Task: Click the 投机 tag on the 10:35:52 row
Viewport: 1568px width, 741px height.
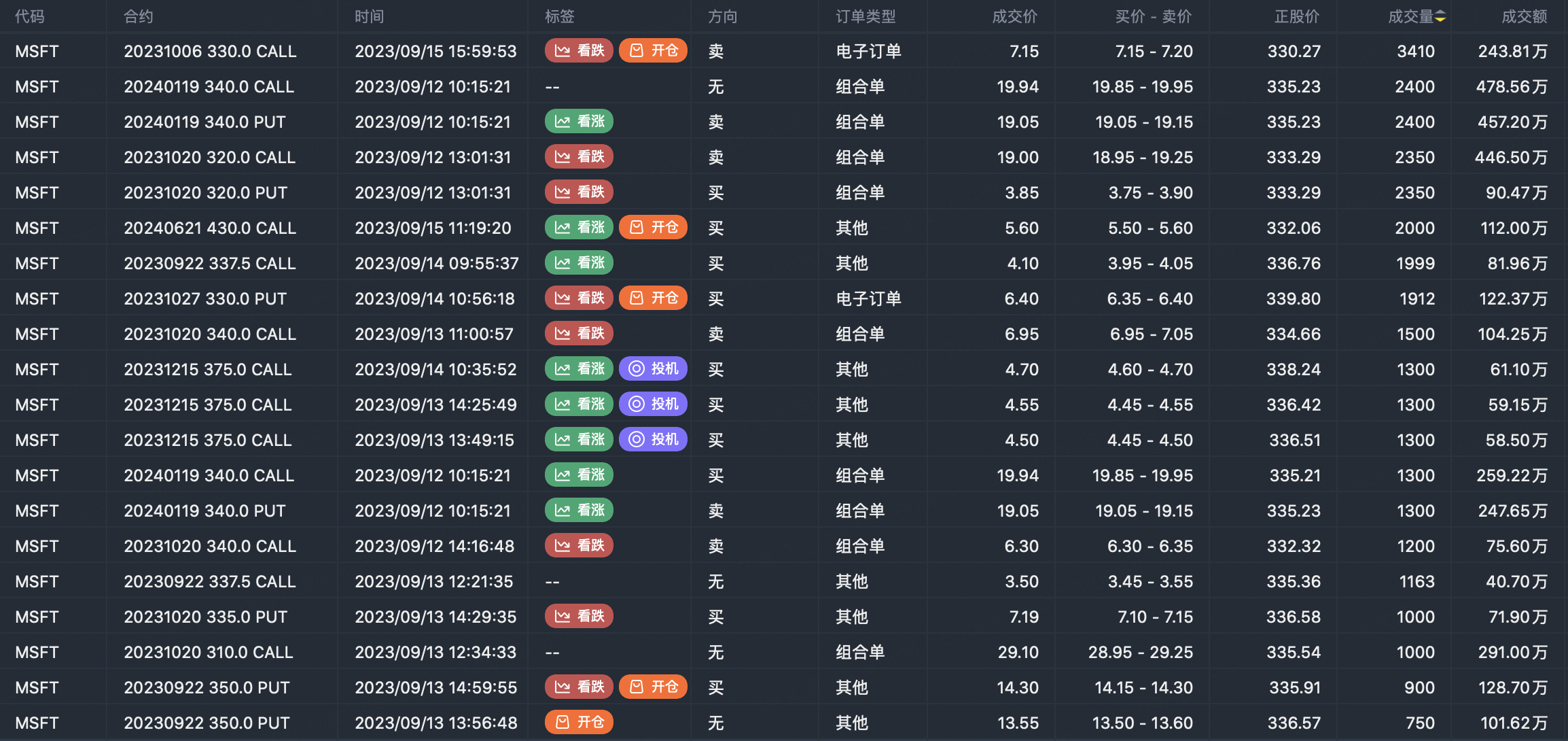Action: pos(653,369)
